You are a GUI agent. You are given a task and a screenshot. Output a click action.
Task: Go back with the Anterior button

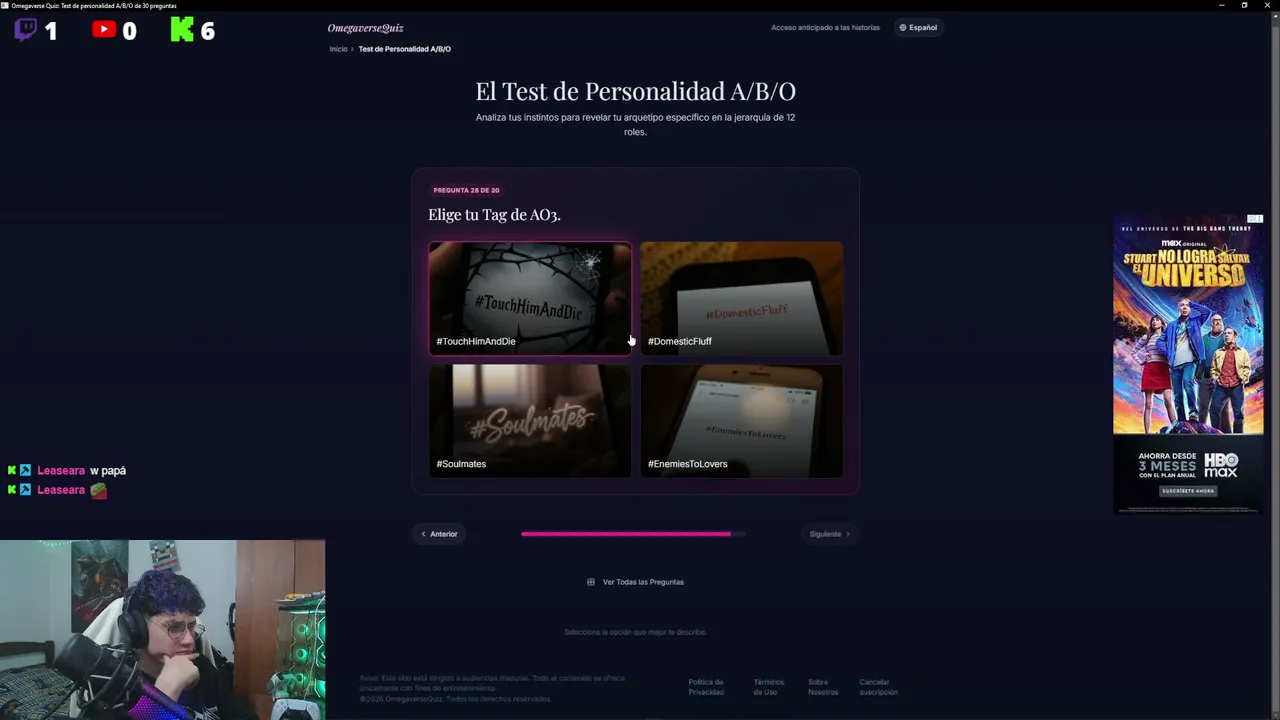click(439, 534)
